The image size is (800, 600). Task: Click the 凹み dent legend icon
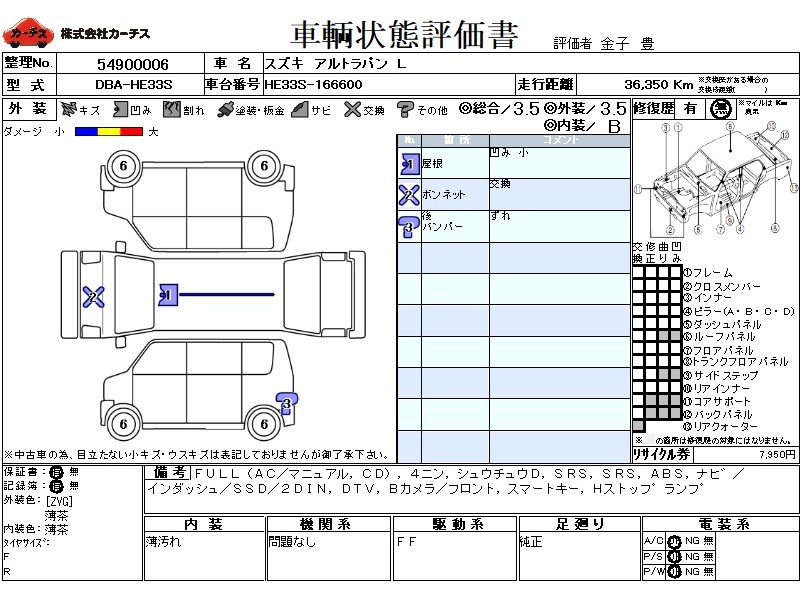120,109
